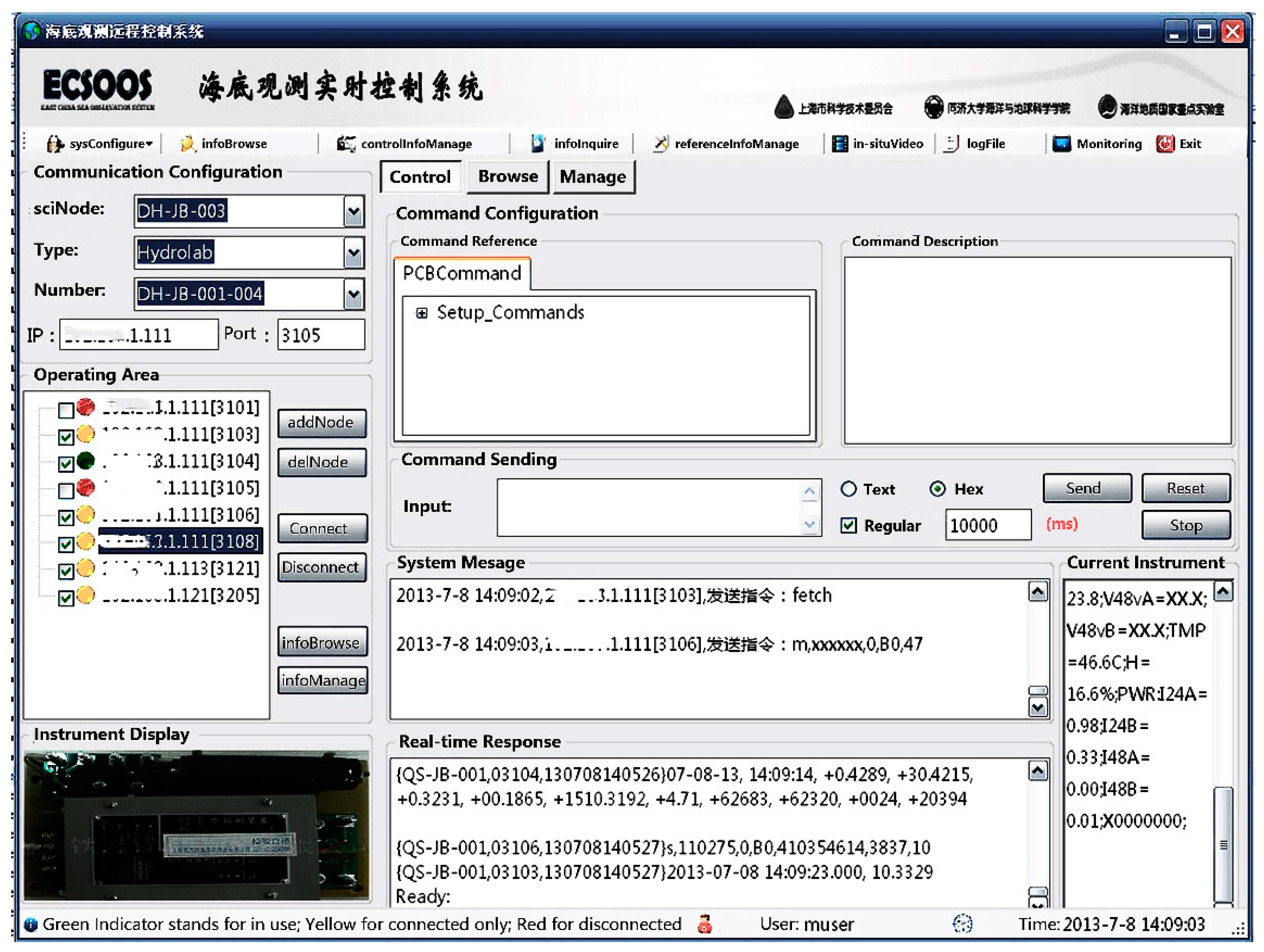Select the Manage tab
The image size is (1264, 952).
[x=594, y=177]
